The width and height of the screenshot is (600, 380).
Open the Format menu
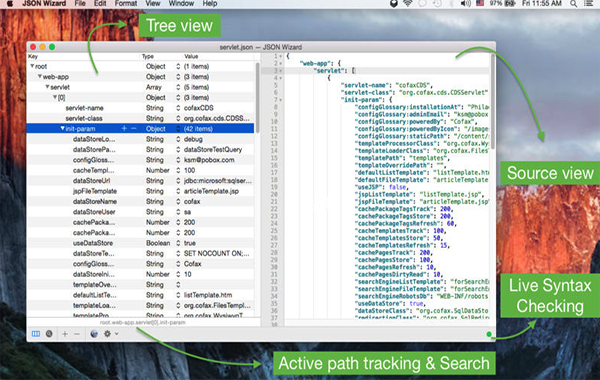(126, 3)
